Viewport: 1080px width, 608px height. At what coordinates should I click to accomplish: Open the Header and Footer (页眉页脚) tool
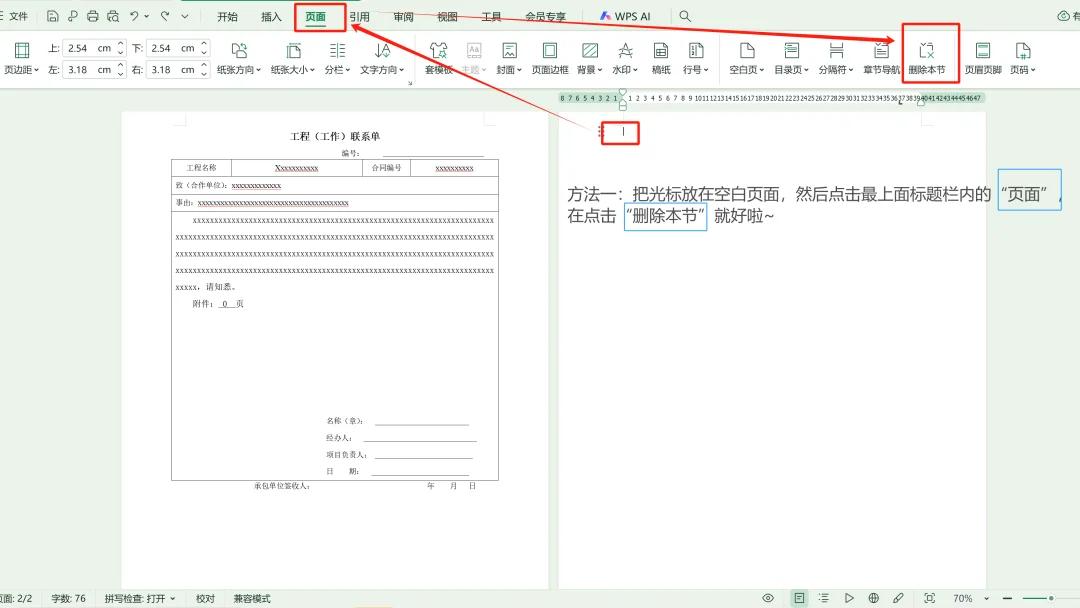[x=982, y=55]
